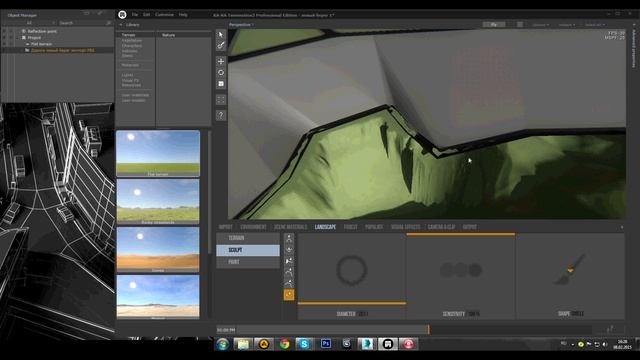
Task: Pick the second sculpt brush mode icon
Action: [x=289, y=249]
